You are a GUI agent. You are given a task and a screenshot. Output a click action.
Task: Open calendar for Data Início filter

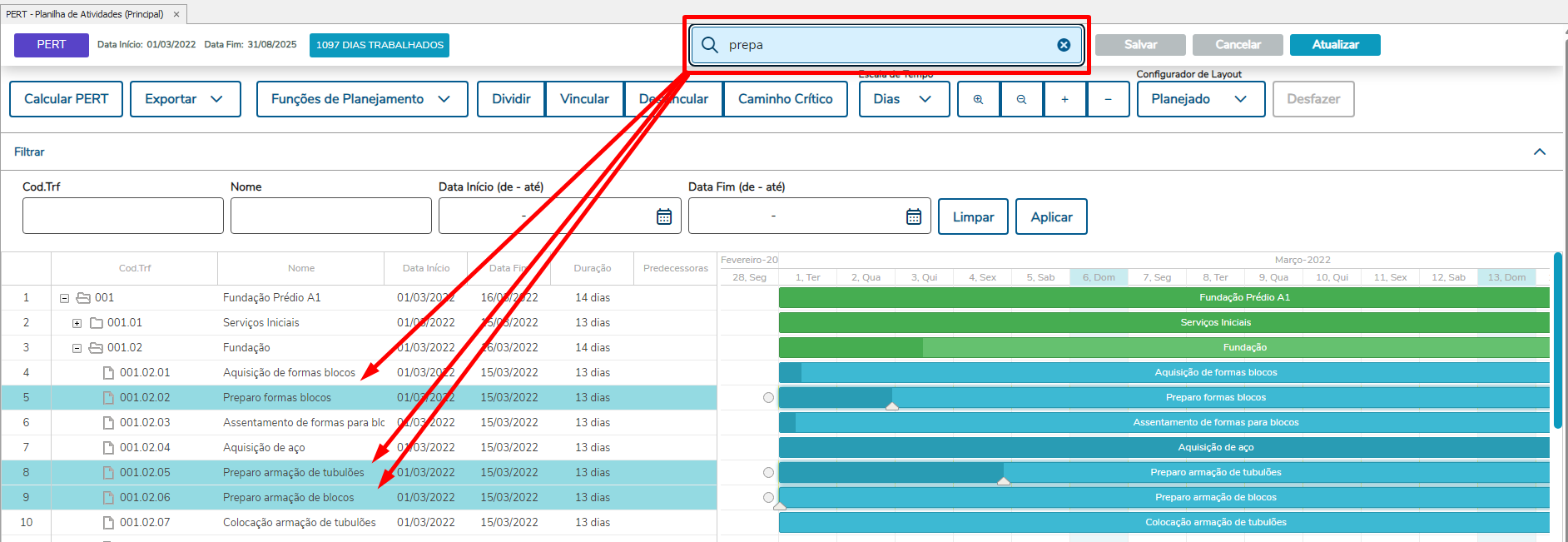[664, 216]
